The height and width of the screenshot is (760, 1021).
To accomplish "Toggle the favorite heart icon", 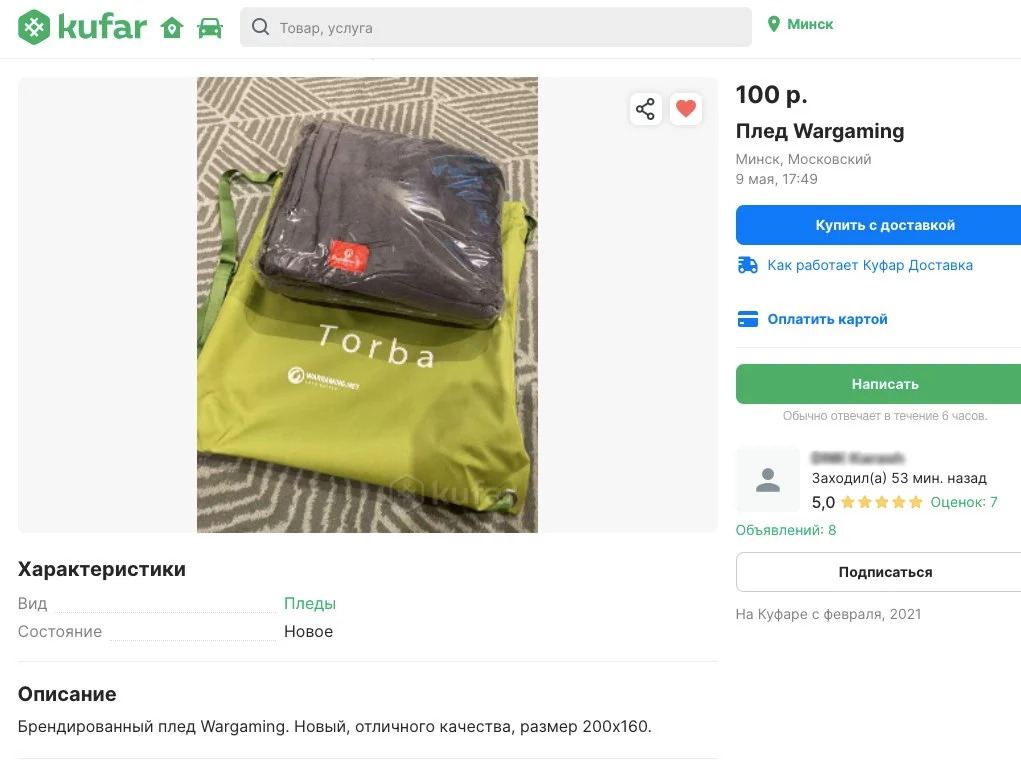I will [686, 109].
